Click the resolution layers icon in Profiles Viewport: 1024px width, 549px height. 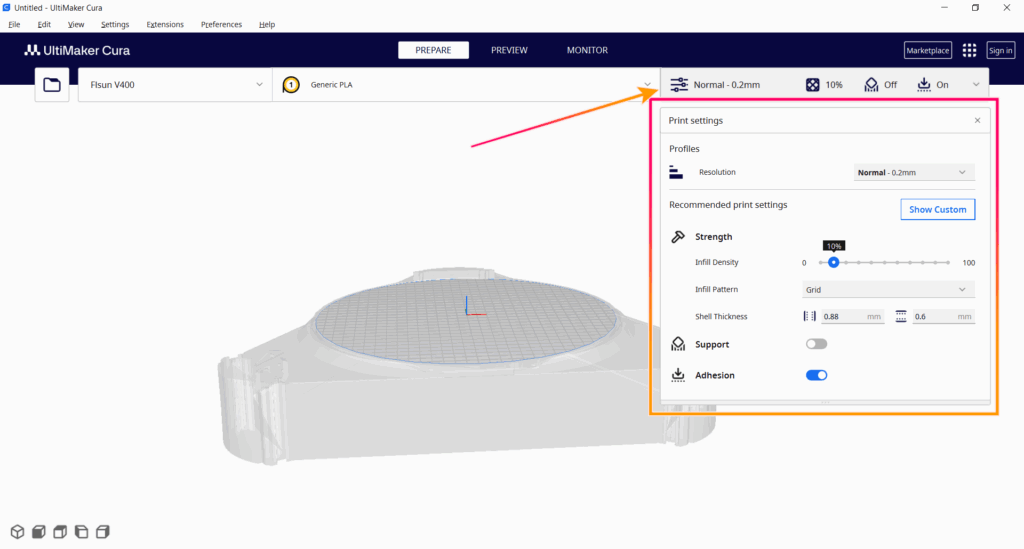[x=676, y=172]
